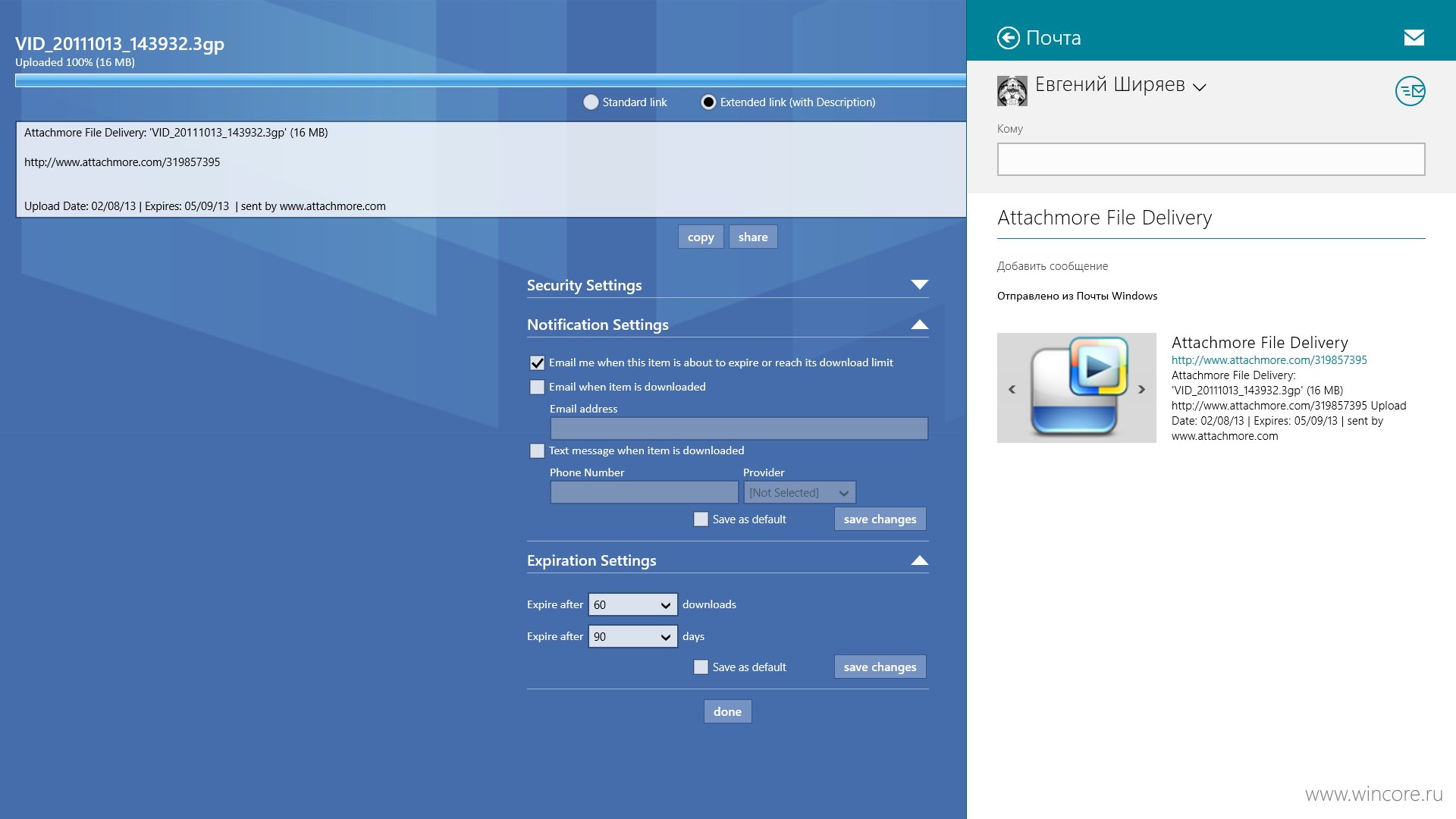Screen dimensions: 1456x819
Task: Click the Почта header title
Action: pyautogui.click(x=1053, y=38)
